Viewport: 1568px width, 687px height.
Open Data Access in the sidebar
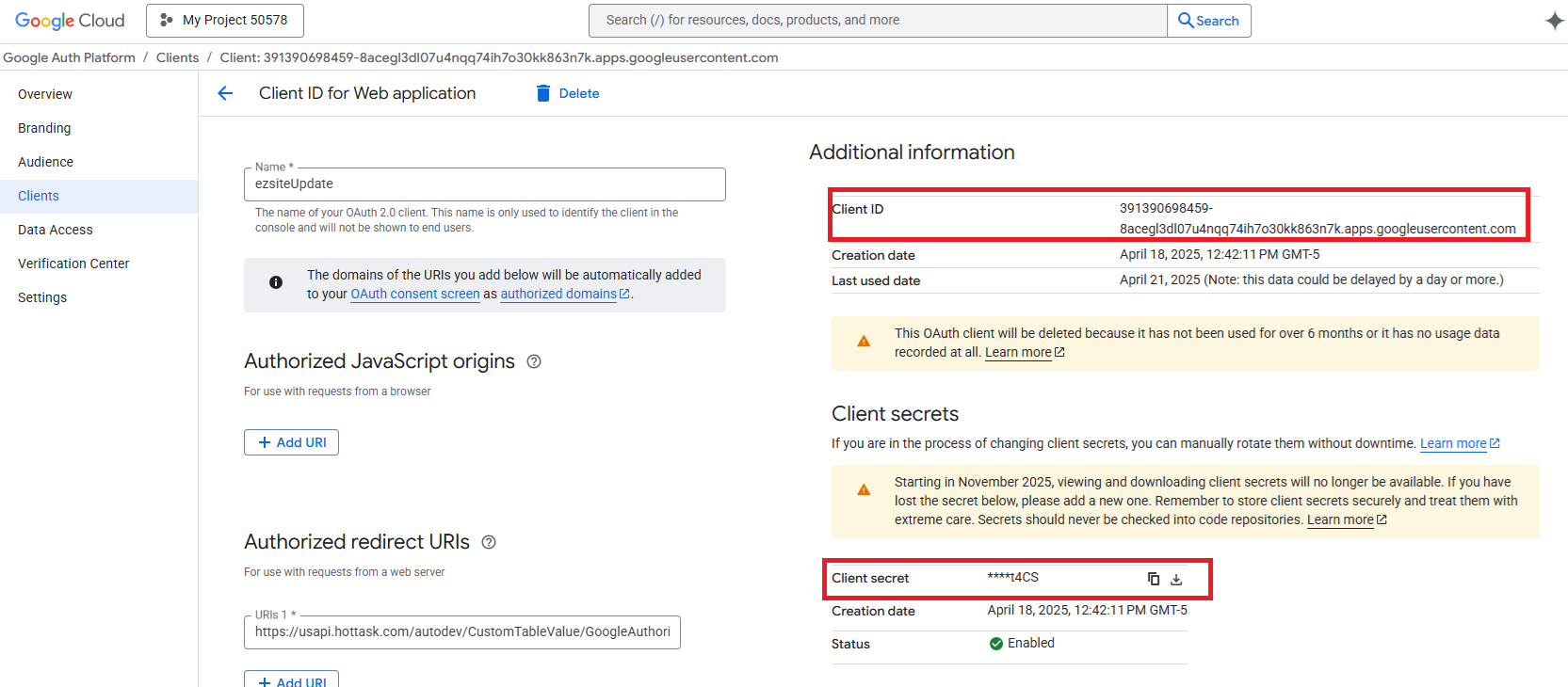(x=56, y=230)
